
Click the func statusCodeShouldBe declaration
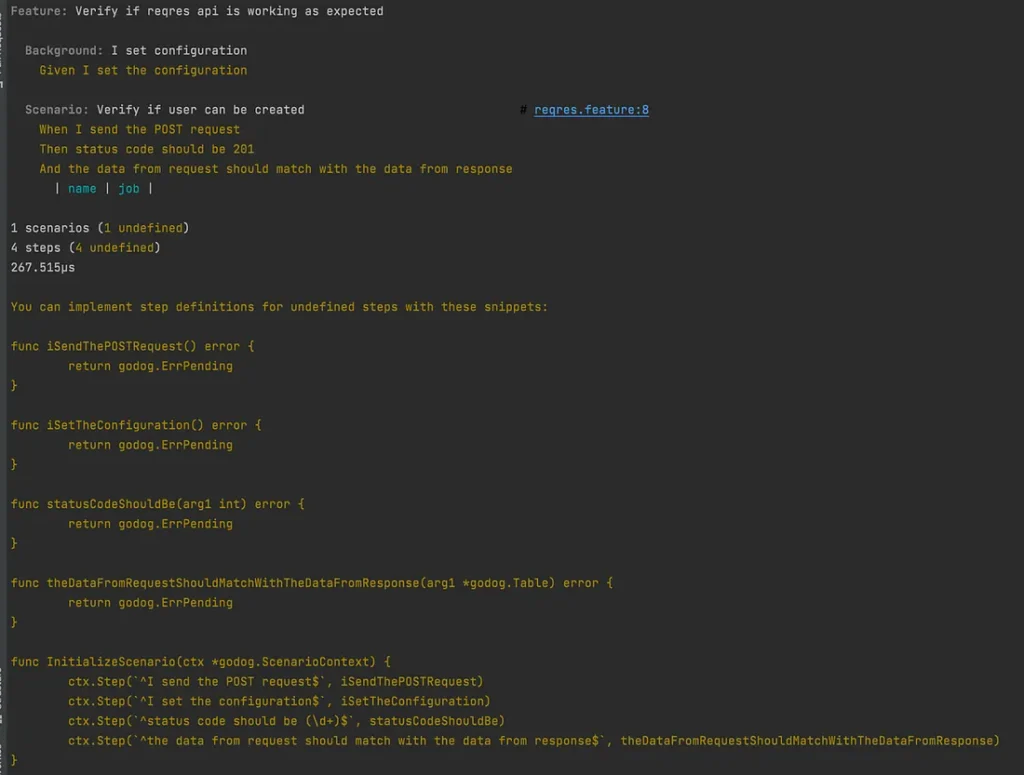coord(158,504)
